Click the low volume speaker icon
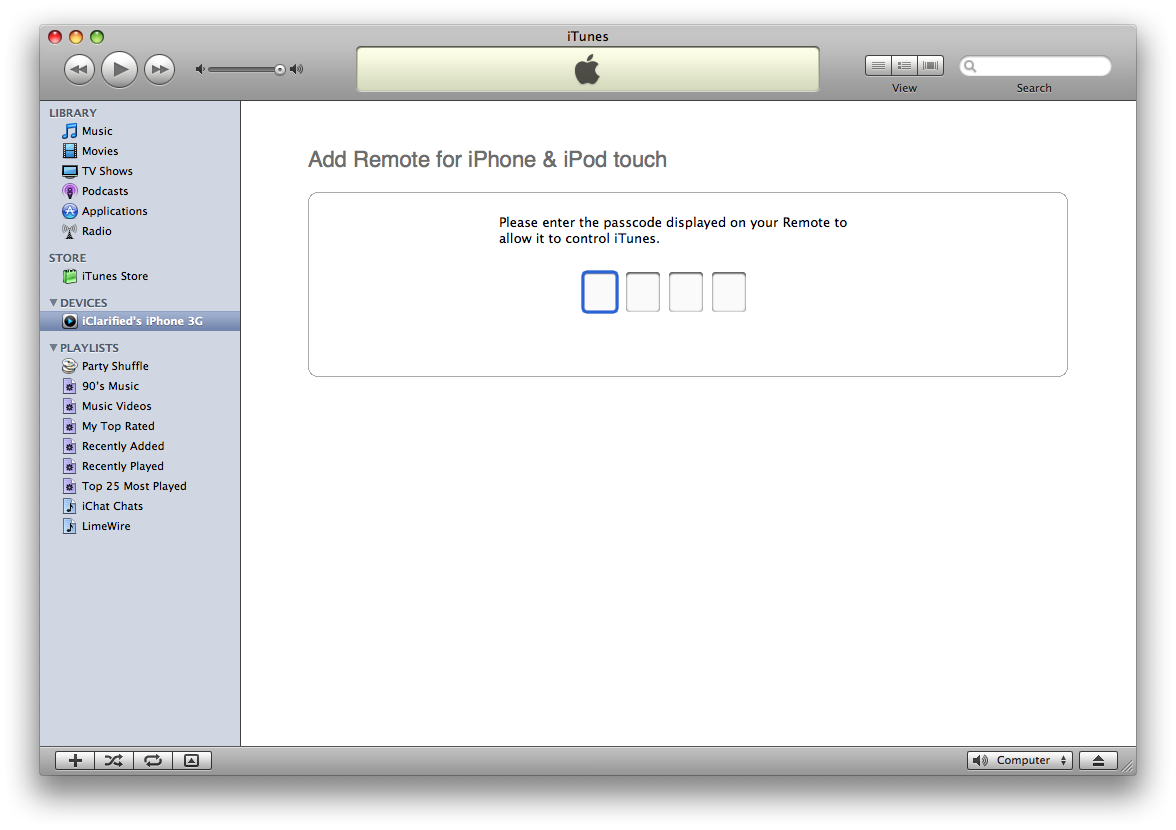The width and height of the screenshot is (1176, 830). pos(200,69)
